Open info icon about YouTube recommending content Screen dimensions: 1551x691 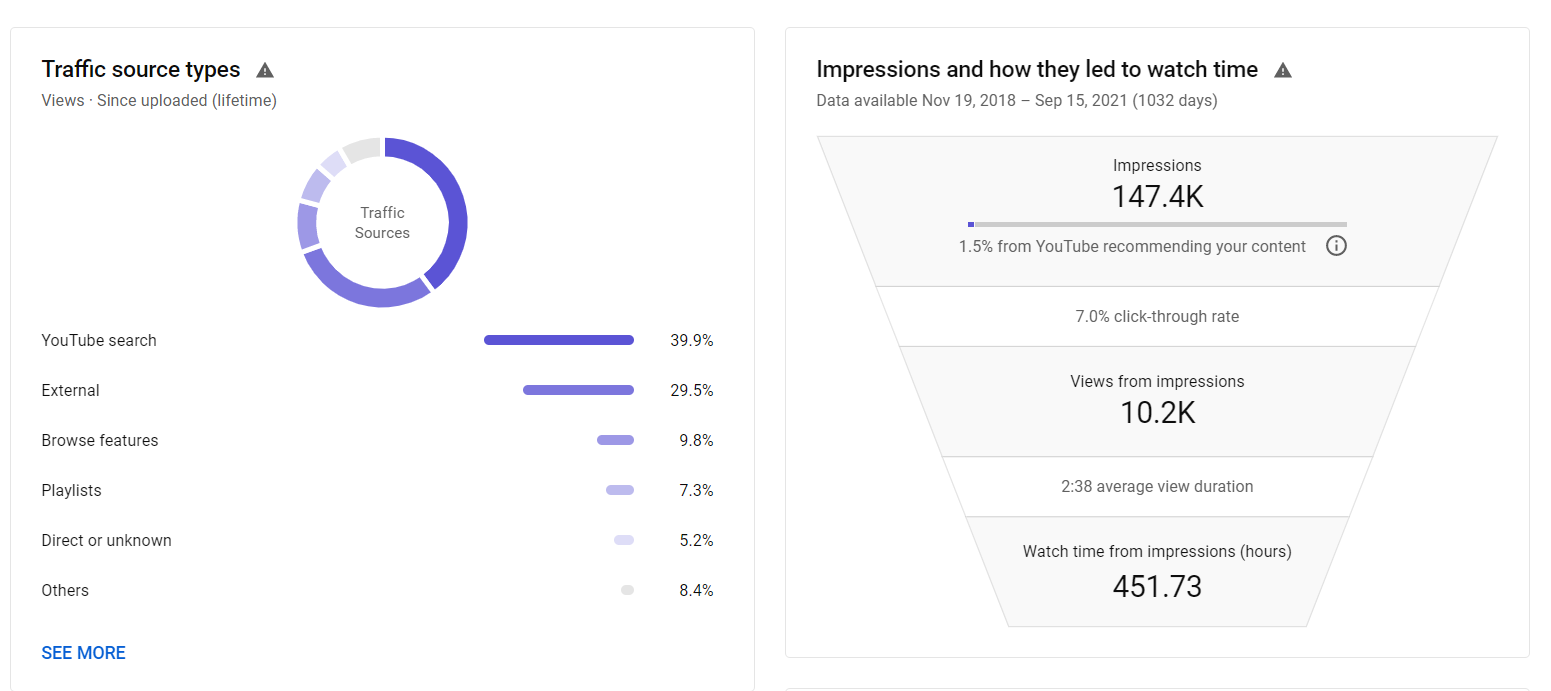pyautogui.click(x=1336, y=246)
